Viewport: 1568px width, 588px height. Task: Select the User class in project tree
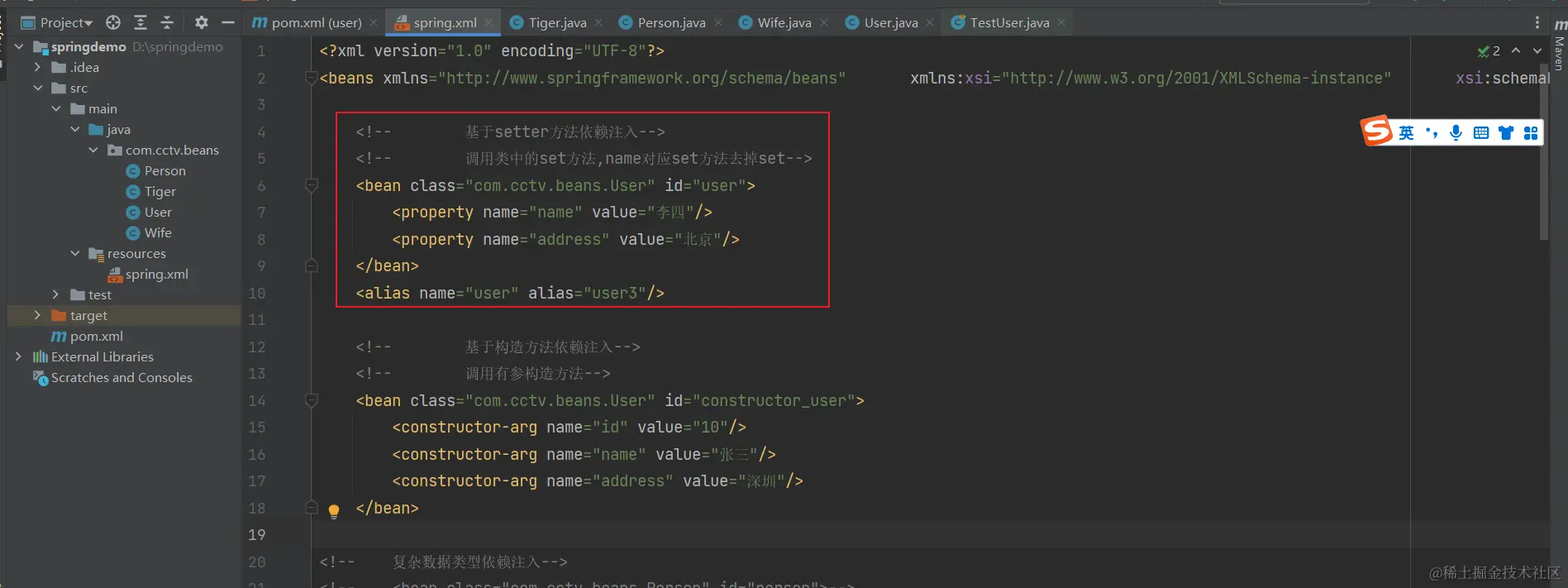click(149, 212)
